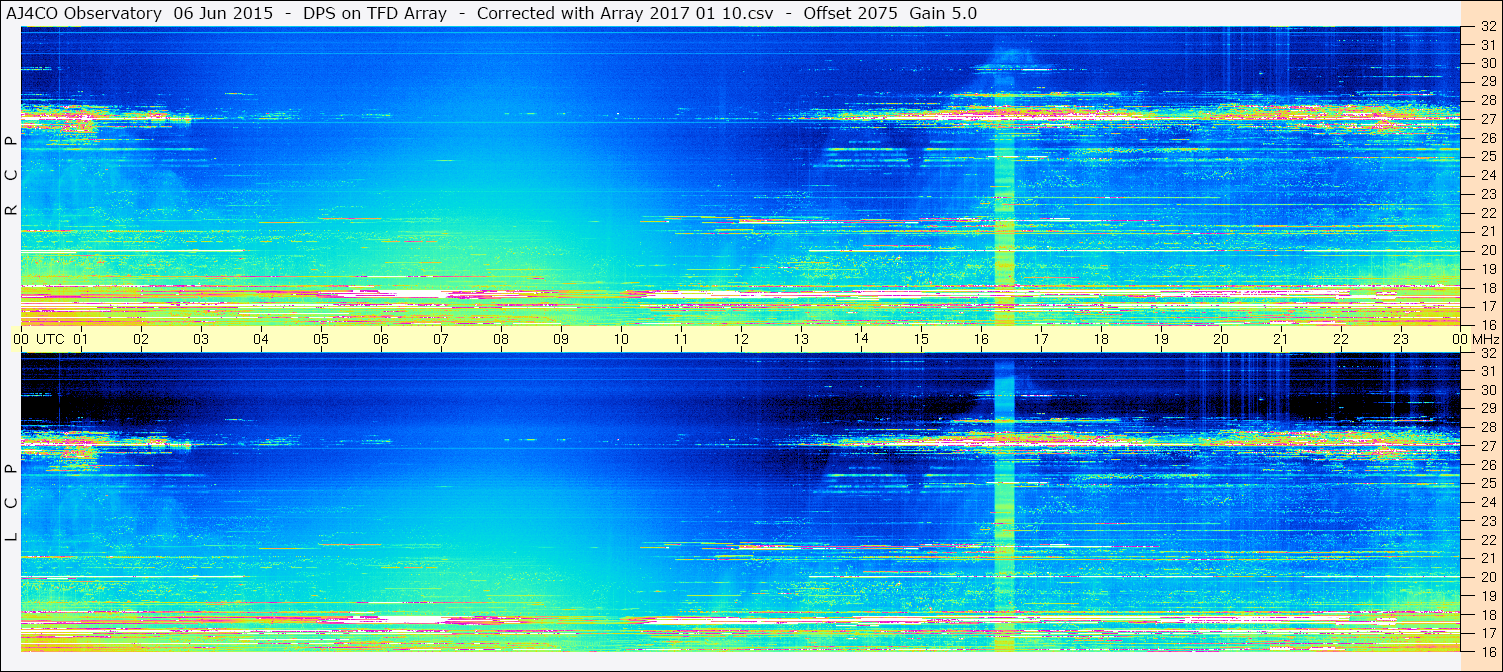The height and width of the screenshot is (672, 1503).
Task: Click hour 21 on the UTC time axis
Action: [x=1281, y=339]
